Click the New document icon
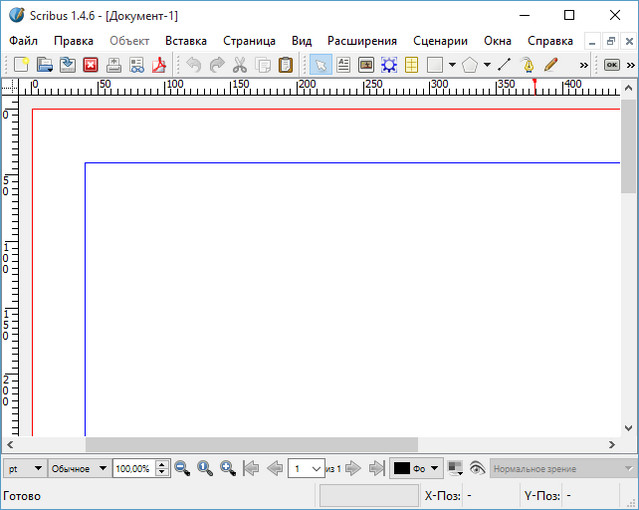The image size is (639, 510). pyautogui.click(x=21, y=65)
